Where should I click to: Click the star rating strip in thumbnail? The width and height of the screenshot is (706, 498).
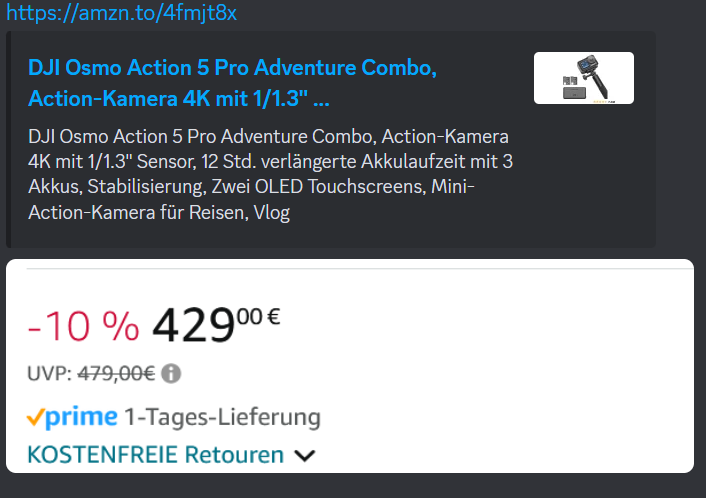click(604, 102)
